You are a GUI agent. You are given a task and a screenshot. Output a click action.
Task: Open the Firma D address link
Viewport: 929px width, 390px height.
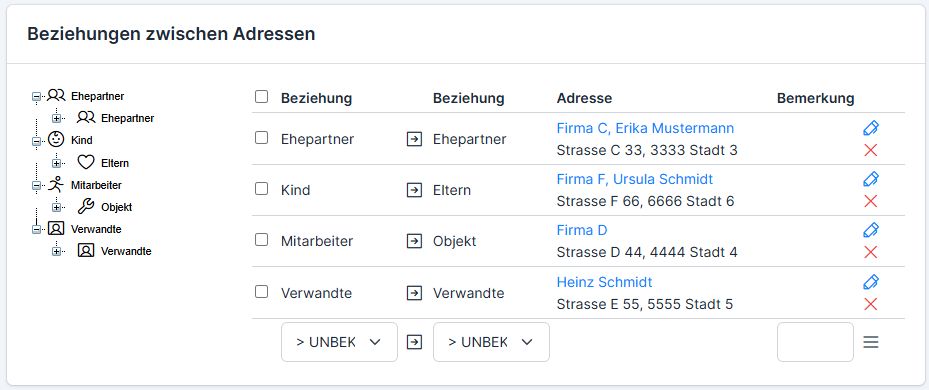point(582,230)
